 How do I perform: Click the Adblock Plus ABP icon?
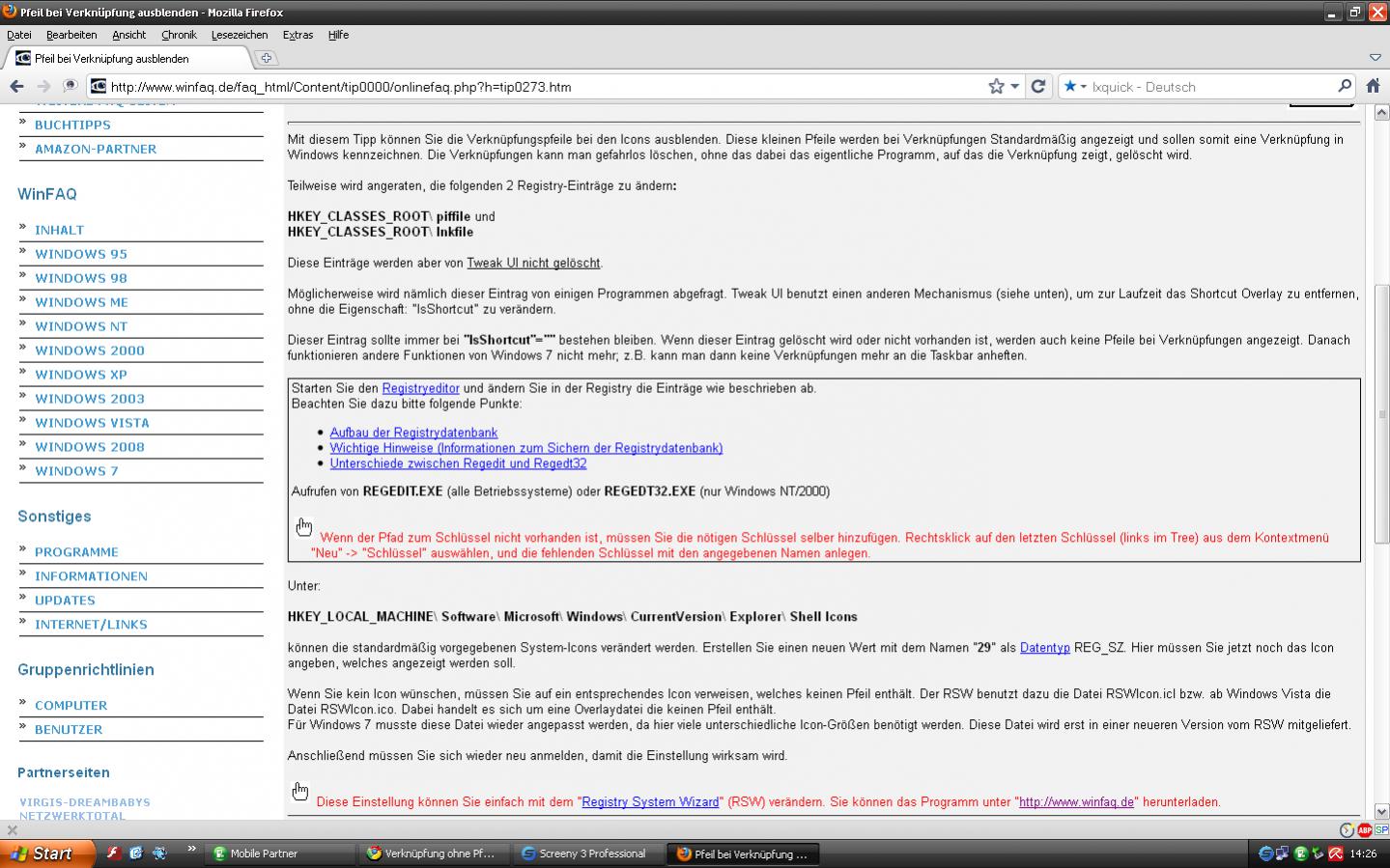coord(1364,829)
